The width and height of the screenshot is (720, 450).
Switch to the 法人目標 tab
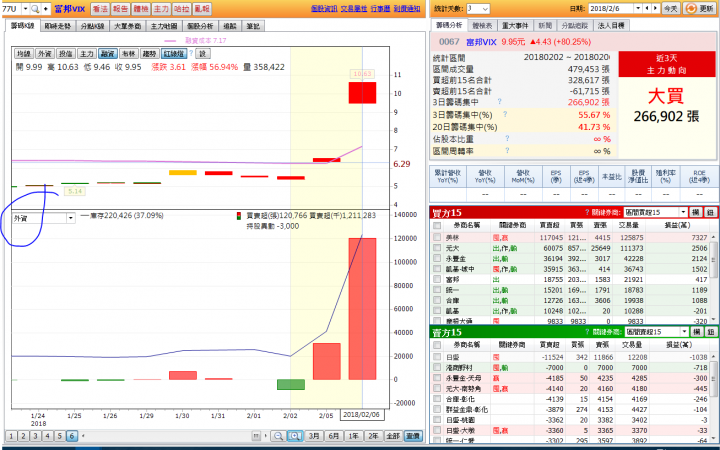(x=611, y=26)
